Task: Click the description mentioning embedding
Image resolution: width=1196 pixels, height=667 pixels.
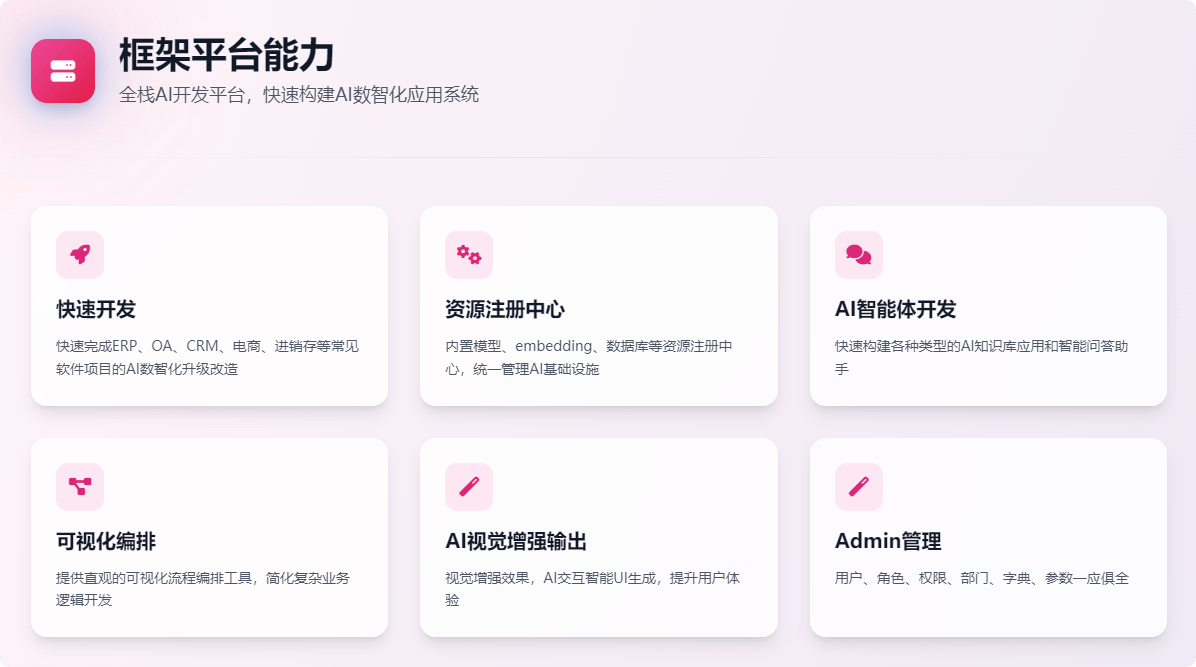Action: (588, 357)
